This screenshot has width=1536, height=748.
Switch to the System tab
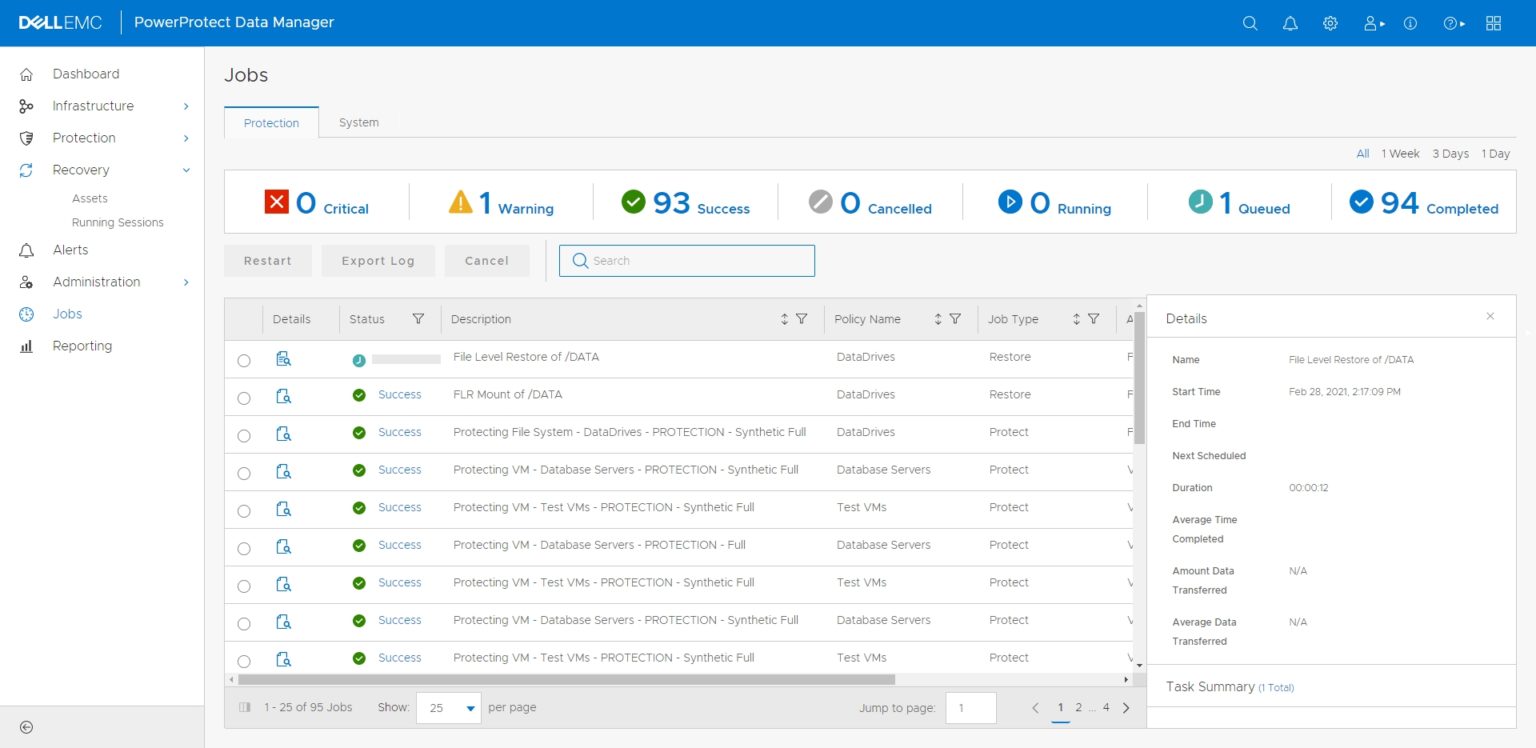[358, 122]
